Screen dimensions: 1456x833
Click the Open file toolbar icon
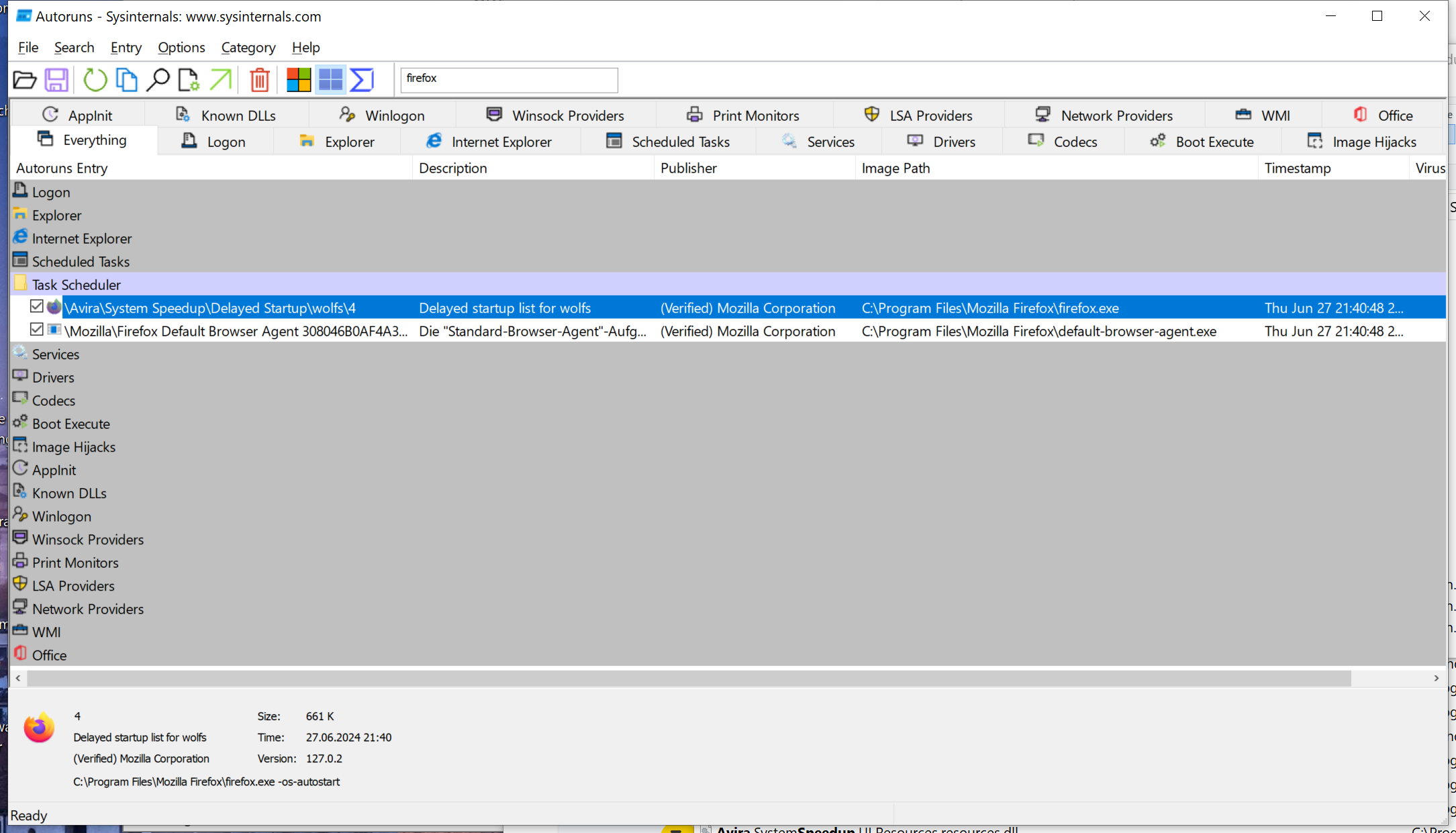pyautogui.click(x=25, y=80)
